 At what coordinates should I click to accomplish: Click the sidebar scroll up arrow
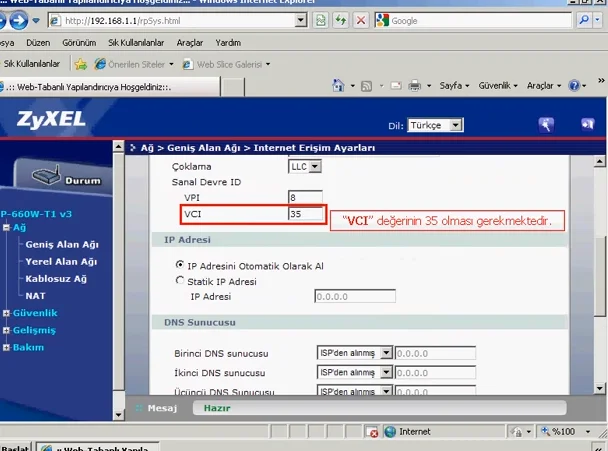(118, 146)
